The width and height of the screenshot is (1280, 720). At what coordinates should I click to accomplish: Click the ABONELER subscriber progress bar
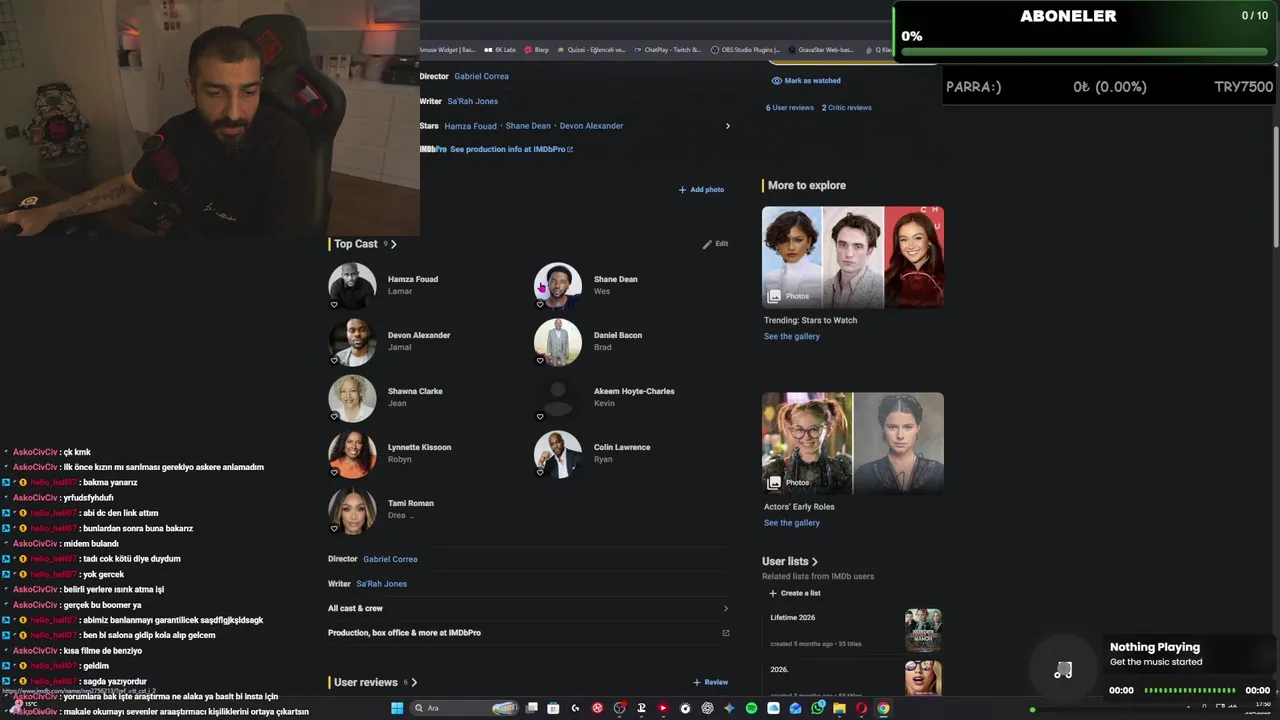1084,52
